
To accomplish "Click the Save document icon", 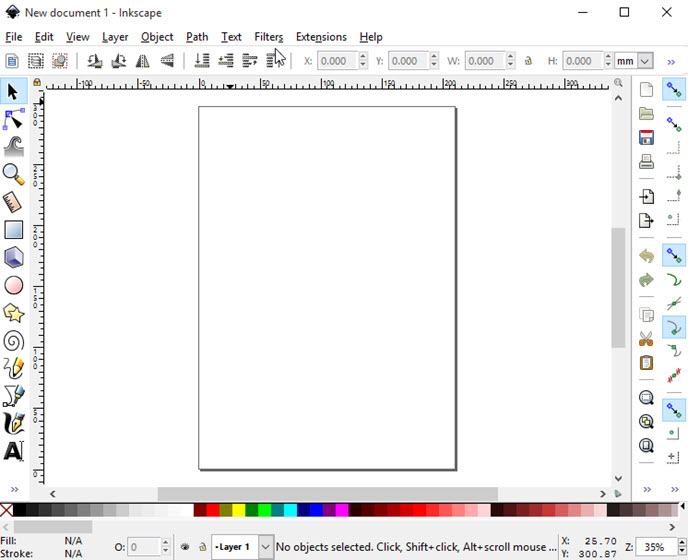I will coord(646,137).
